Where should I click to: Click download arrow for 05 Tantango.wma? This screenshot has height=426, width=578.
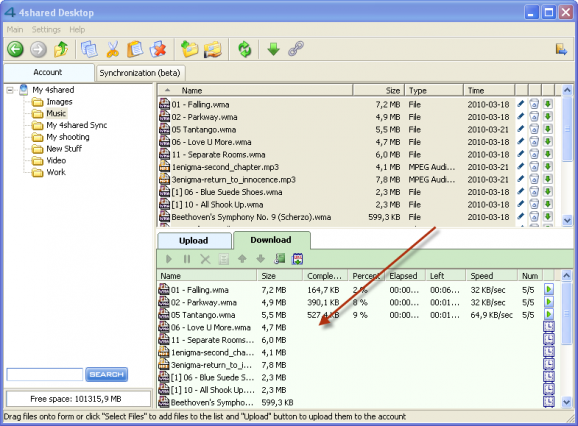tap(548, 129)
